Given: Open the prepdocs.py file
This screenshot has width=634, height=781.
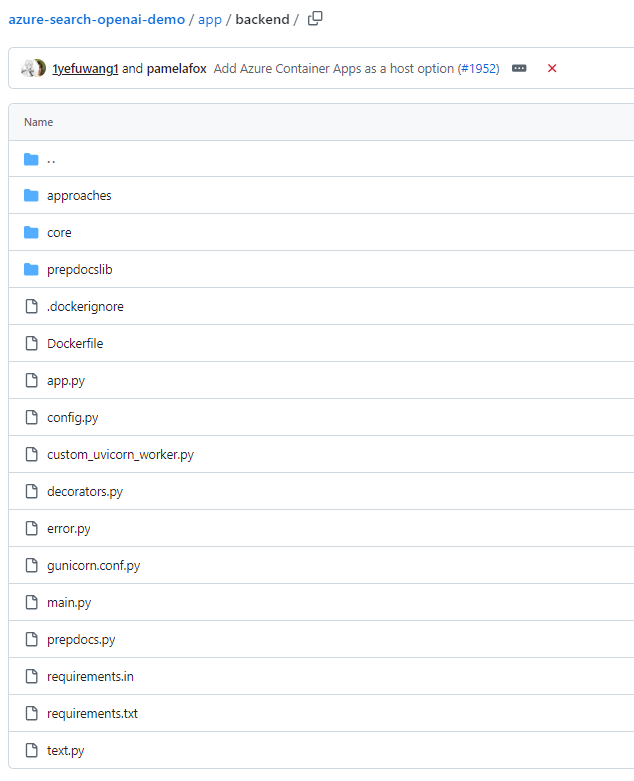Looking at the screenshot, I should point(81,640).
